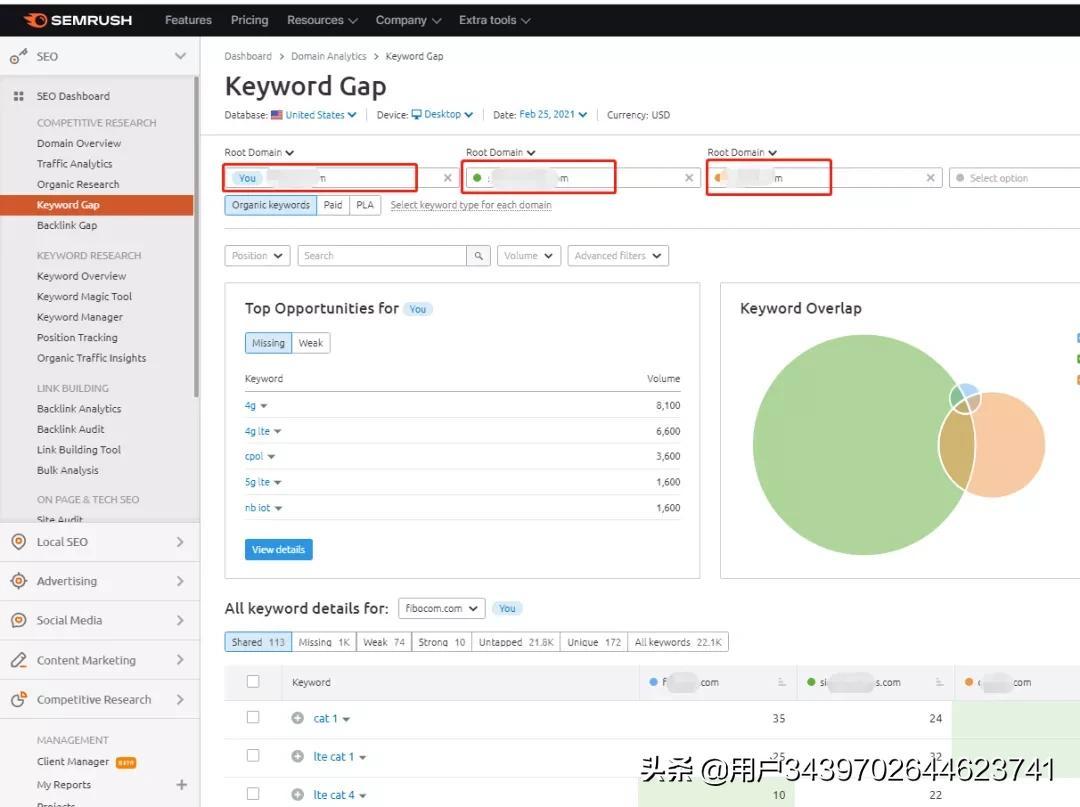This screenshot has width=1080, height=807.
Task: Switch to the Shared 113 tab
Action: [x=258, y=642]
